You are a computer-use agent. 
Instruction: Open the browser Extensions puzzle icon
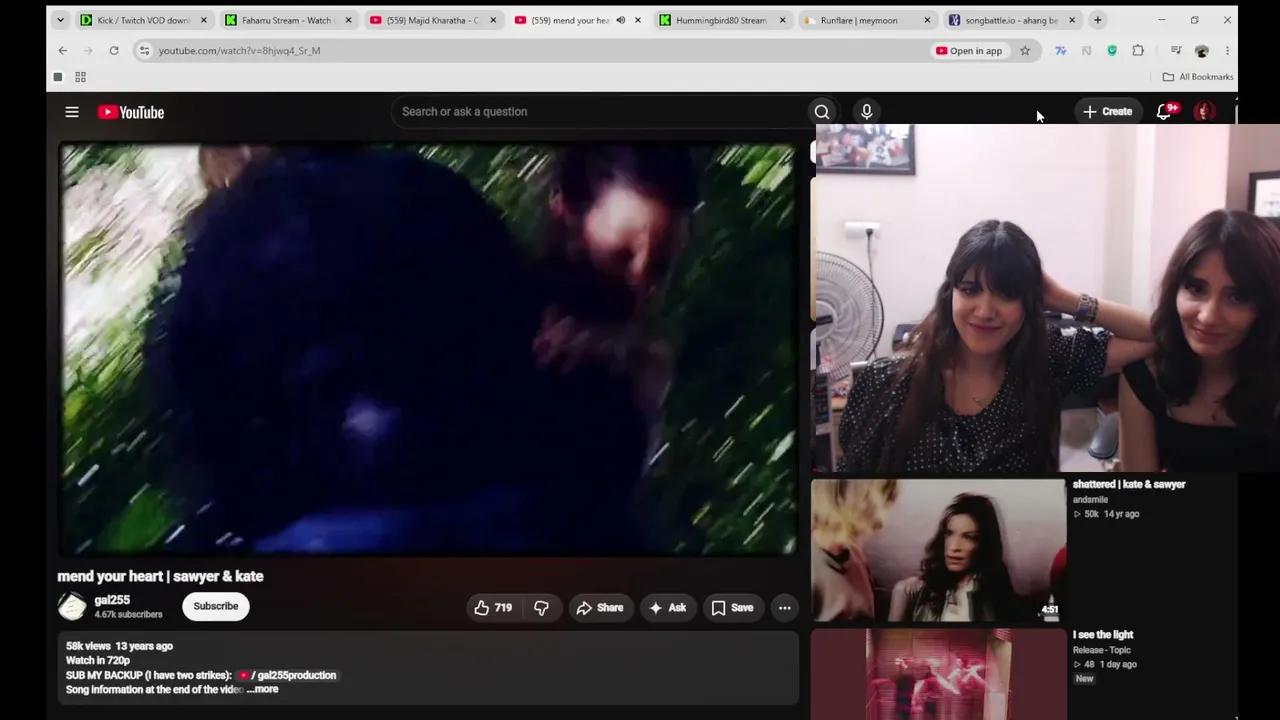(1138, 50)
